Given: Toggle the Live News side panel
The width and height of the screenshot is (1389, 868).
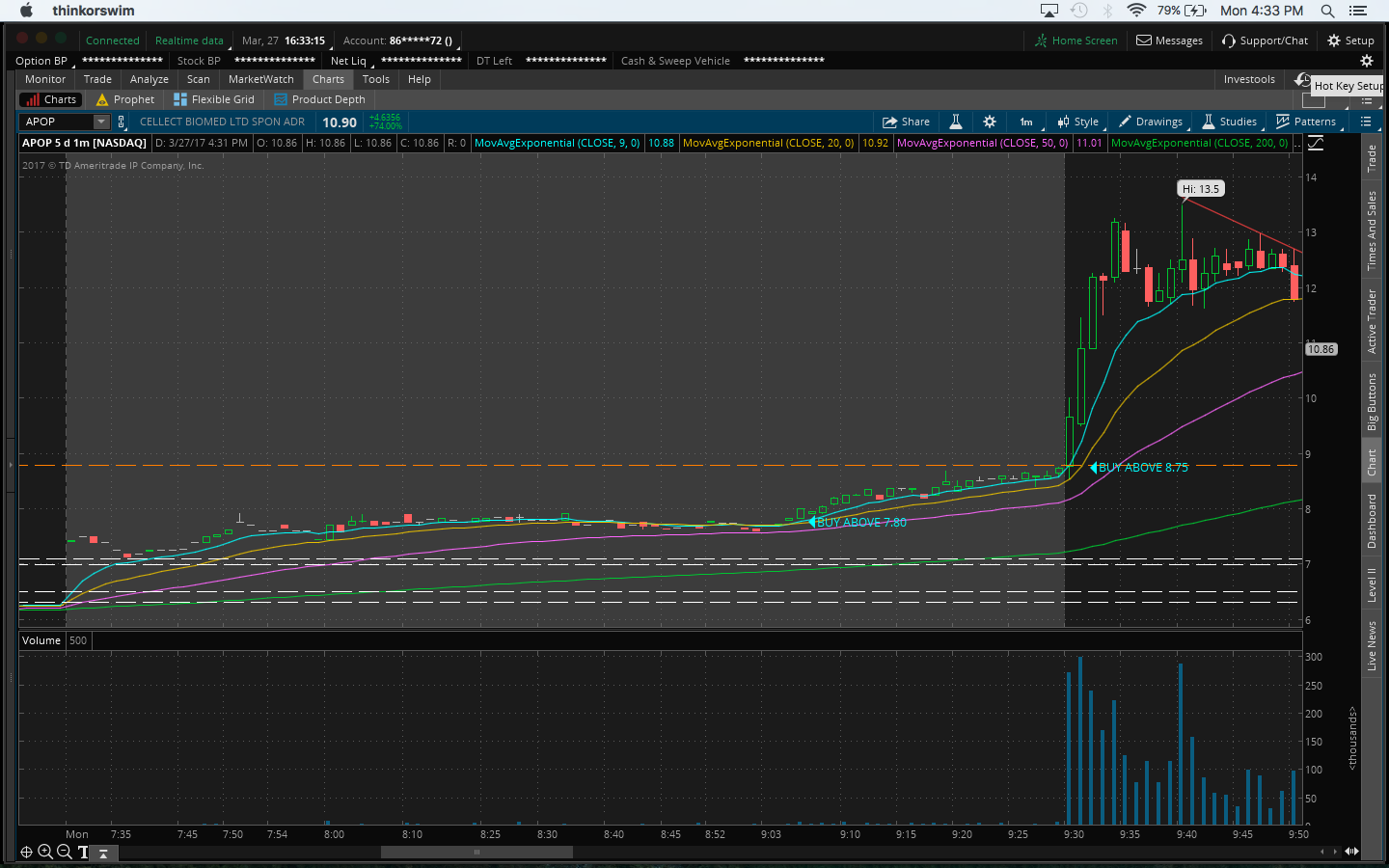Looking at the screenshot, I should pyautogui.click(x=1372, y=646).
